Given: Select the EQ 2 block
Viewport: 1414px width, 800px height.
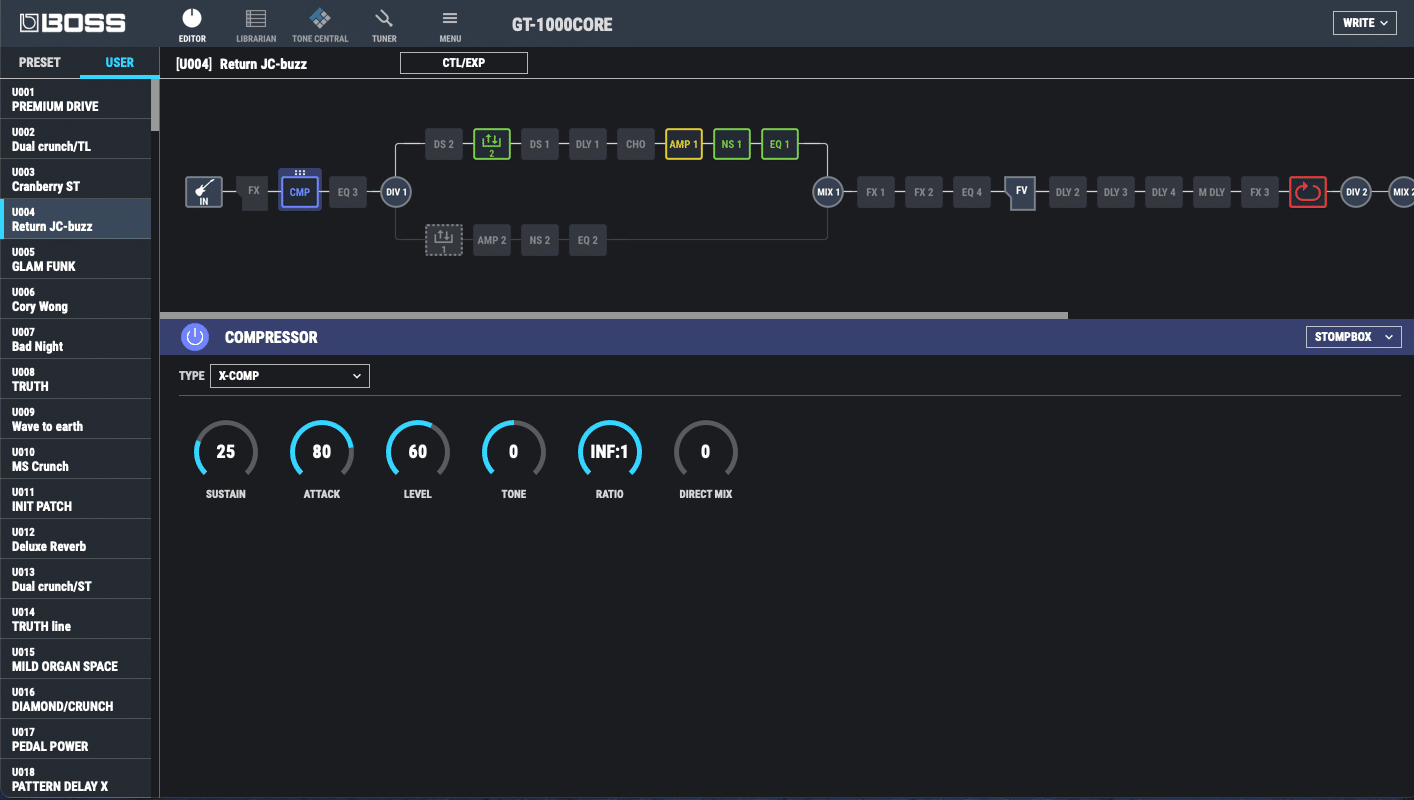Looking at the screenshot, I should tap(588, 240).
